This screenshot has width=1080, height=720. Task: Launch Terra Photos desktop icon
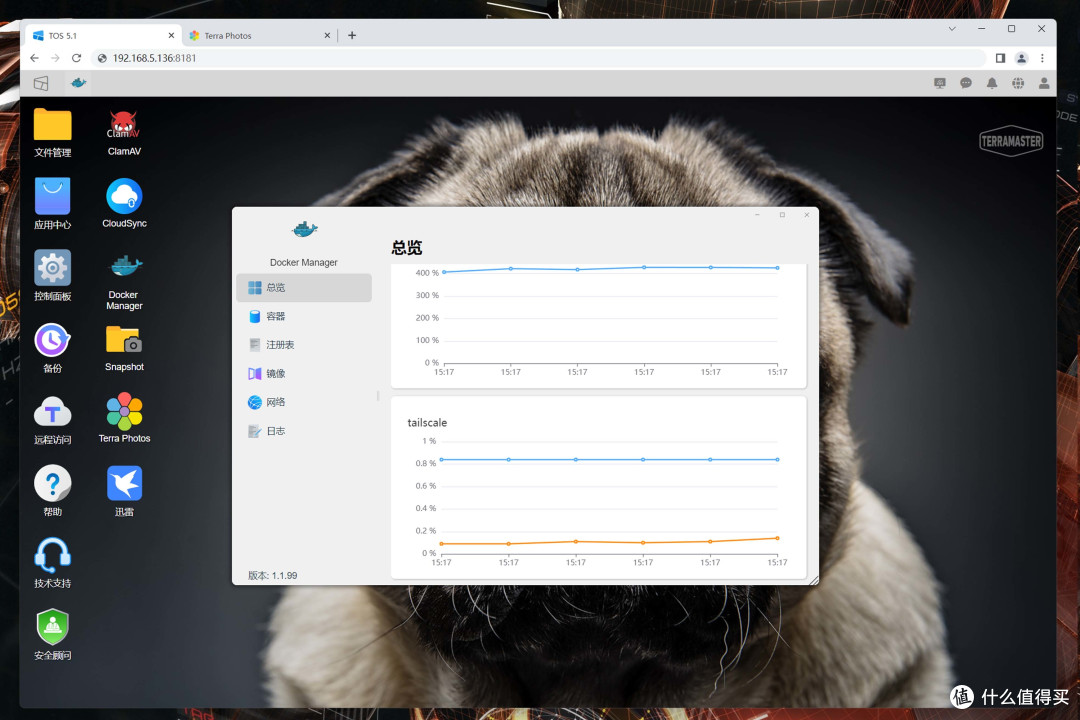click(124, 418)
